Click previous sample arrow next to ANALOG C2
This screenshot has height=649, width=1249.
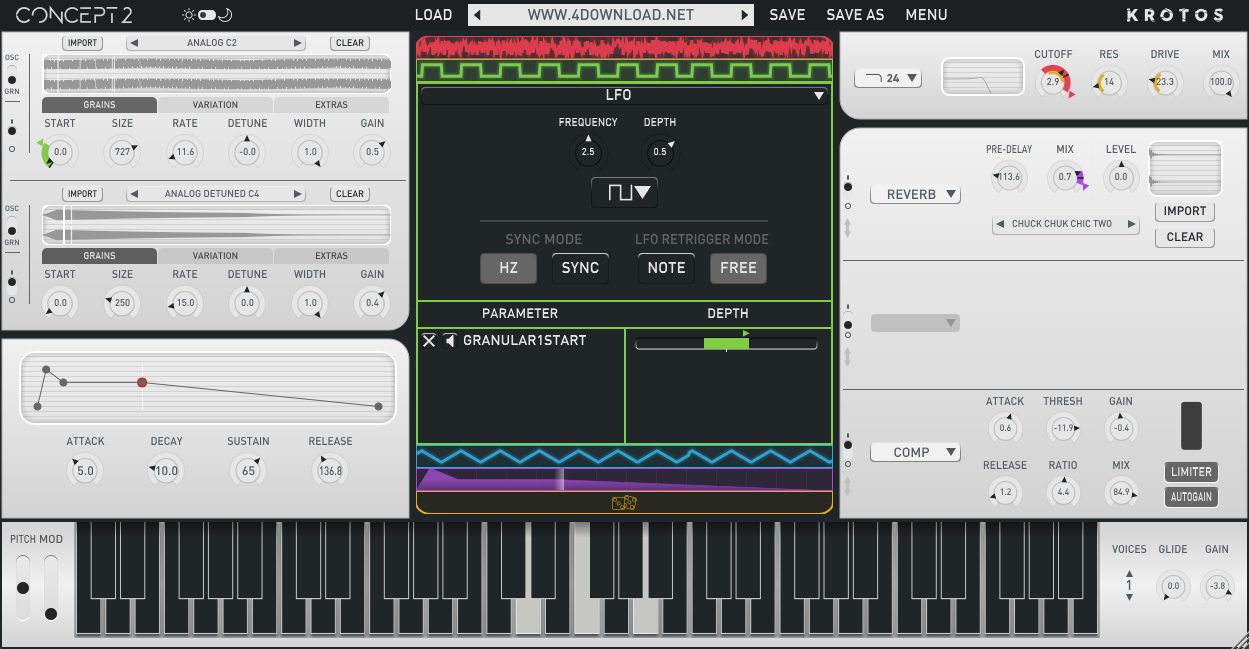[x=136, y=43]
